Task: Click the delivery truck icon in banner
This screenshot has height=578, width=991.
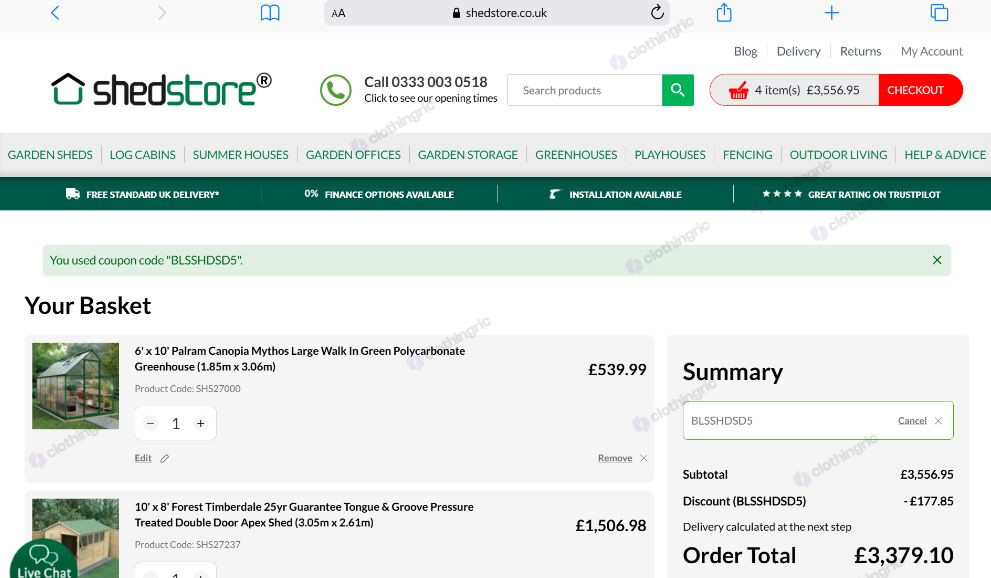Action: click(x=73, y=193)
